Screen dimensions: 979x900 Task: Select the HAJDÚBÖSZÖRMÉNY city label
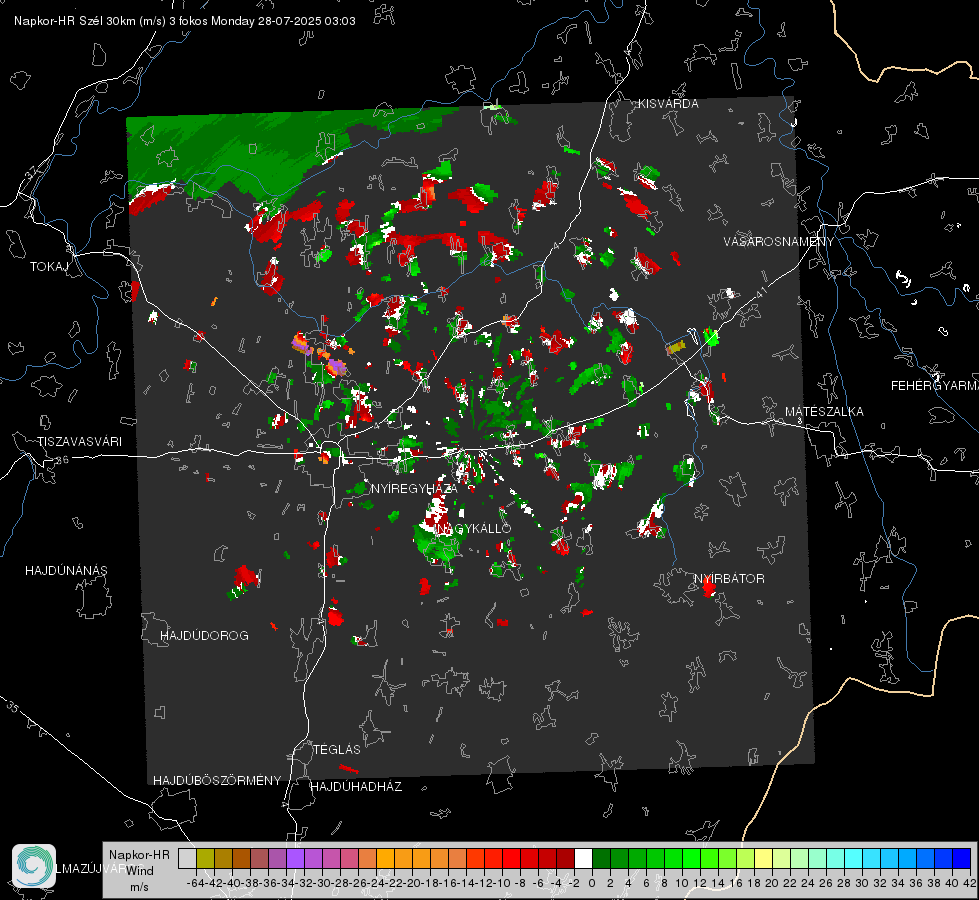(217, 781)
